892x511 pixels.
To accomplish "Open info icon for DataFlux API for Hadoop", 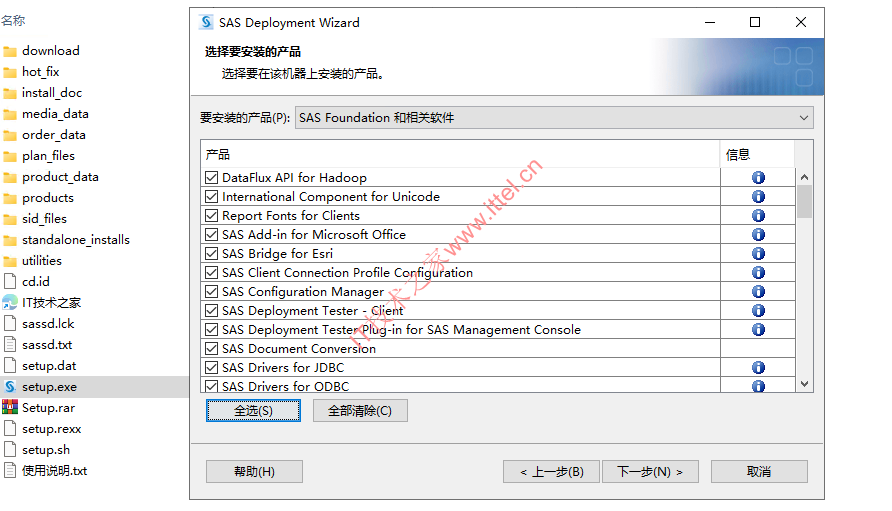I will pos(758,178).
